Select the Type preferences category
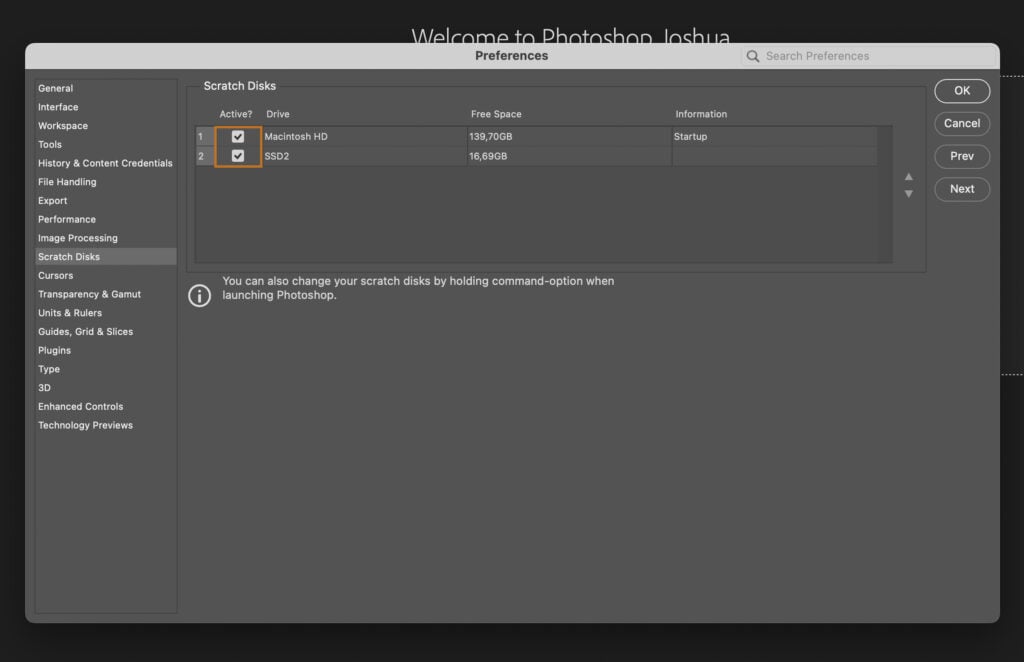This screenshot has width=1024, height=662. 48,369
